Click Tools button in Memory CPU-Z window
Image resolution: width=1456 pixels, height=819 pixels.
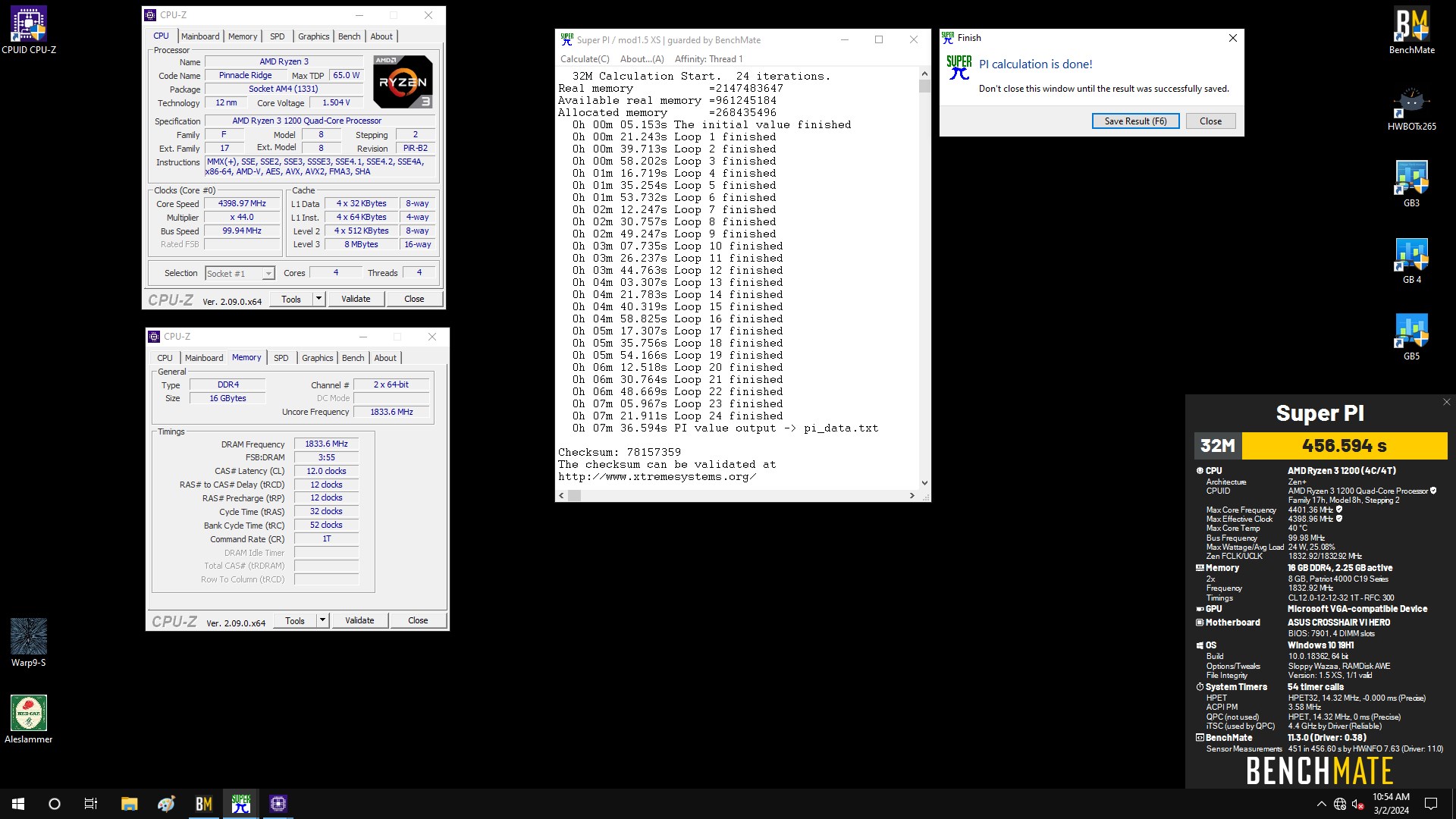point(295,620)
